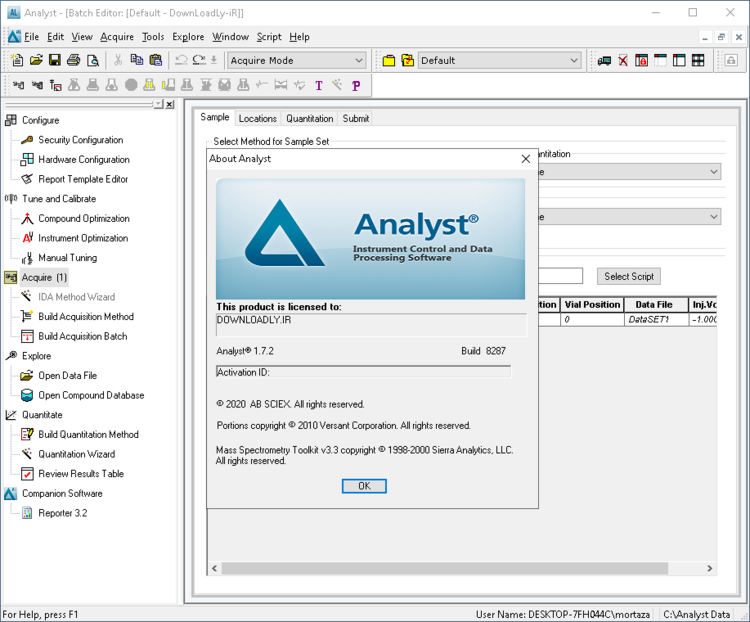Switch to the Quantitation tab
Image resolution: width=750 pixels, height=622 pixels.
(x=309, y=118)
